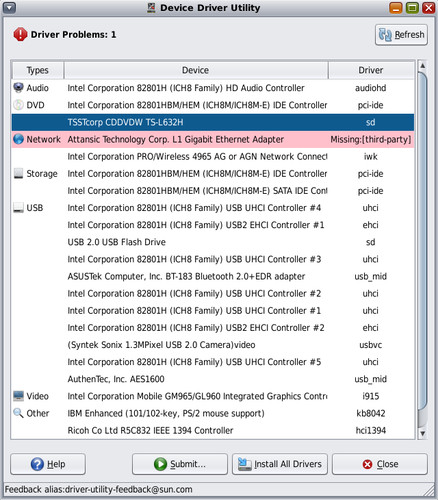Click the Device Driver Utility title bar icon

coord(151,8)
